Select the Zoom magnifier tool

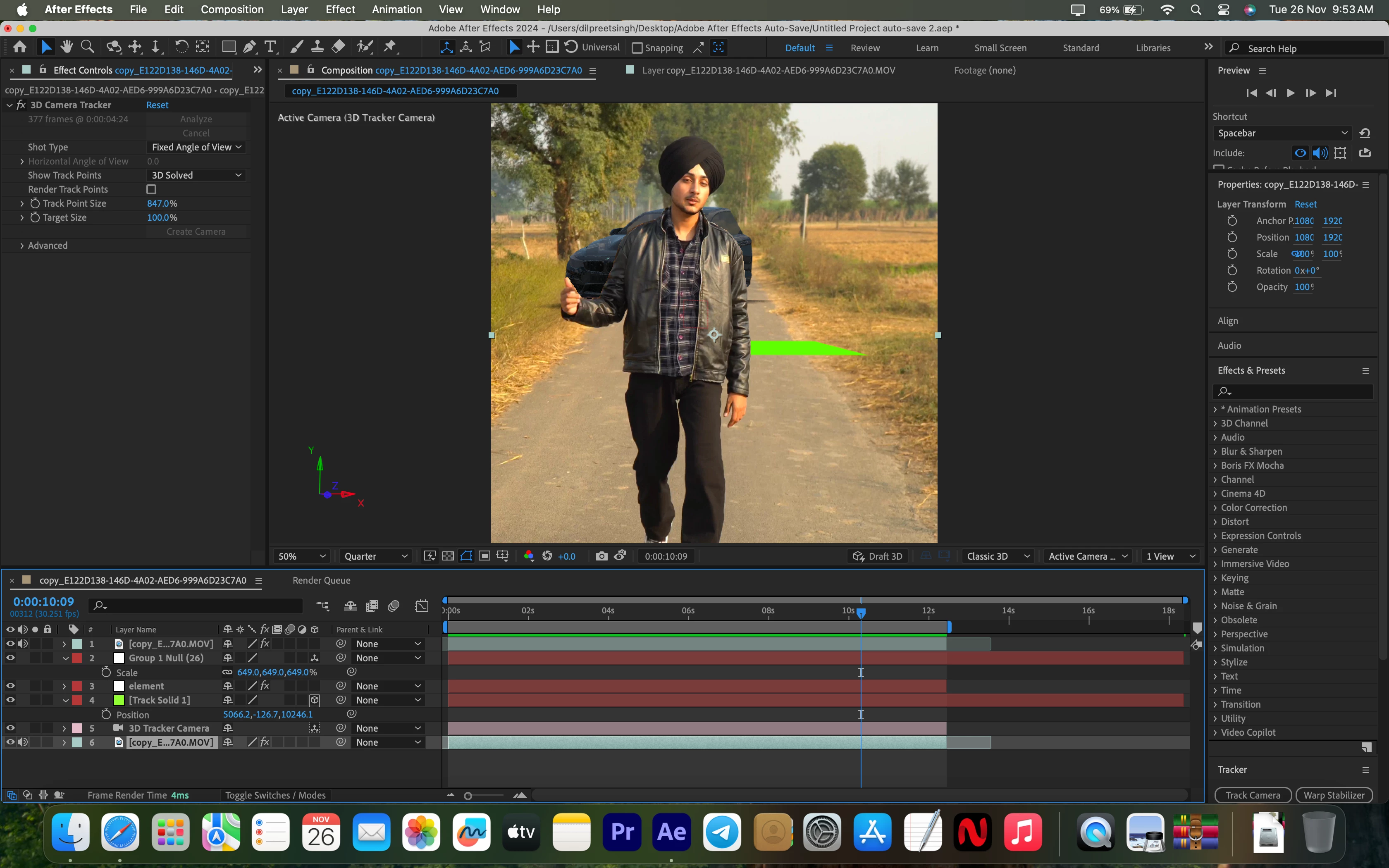87,47
